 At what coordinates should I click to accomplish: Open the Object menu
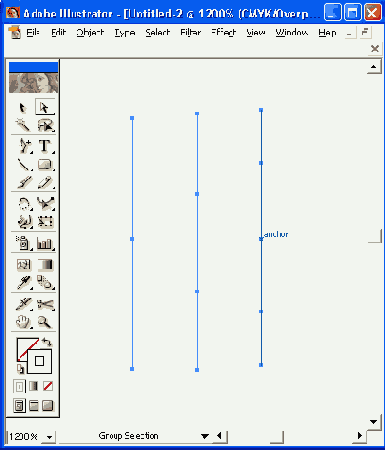pyautogui.click(x=90, y=32)
